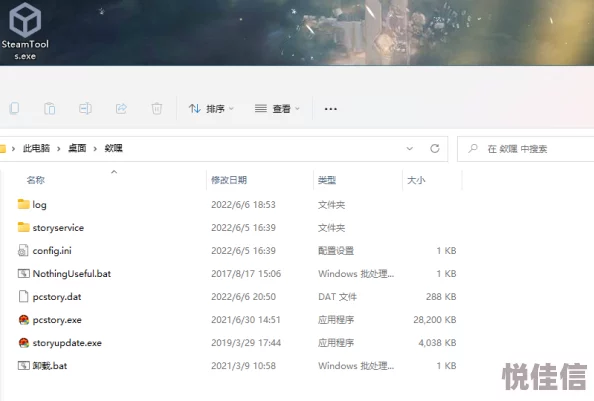Open the 排序 sort dropdown
Image resolution: width=594 pixels, height=401 pixels.
[x=211, y=109]
